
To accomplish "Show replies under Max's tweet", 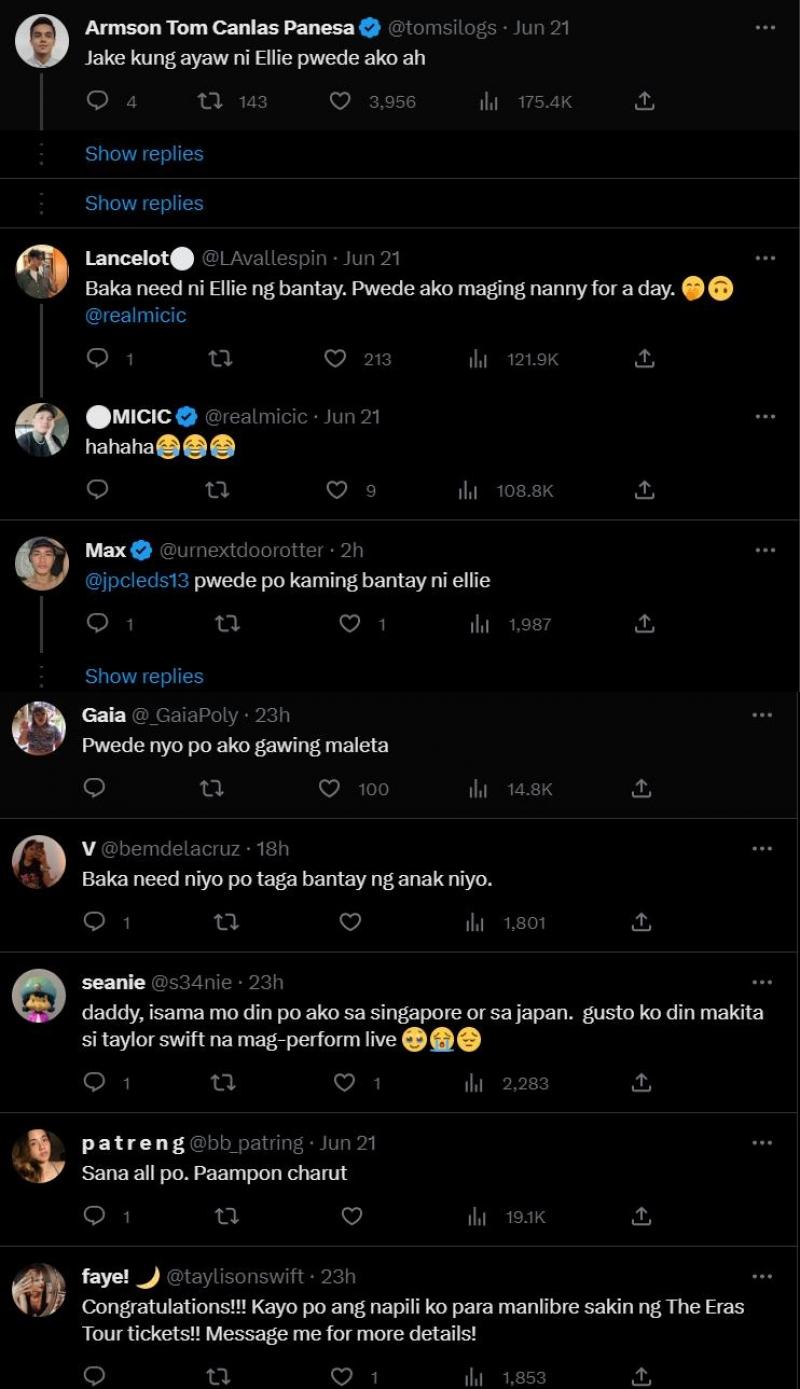I will (x=144, y=676).
